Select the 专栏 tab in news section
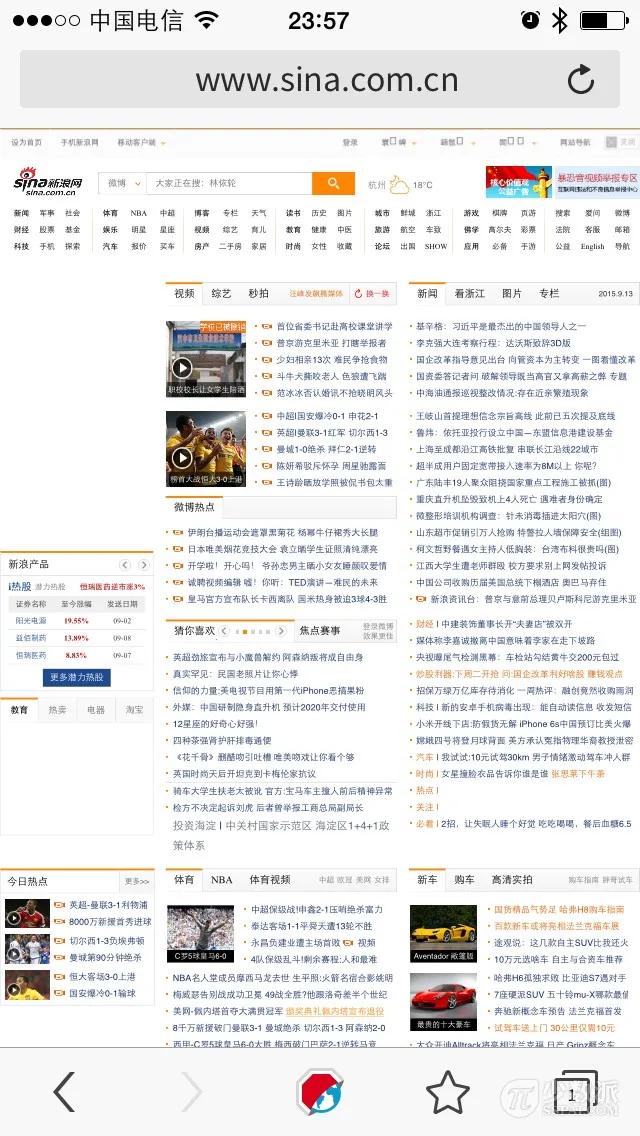Viewport: 640px width, 1136px height. 549,293
